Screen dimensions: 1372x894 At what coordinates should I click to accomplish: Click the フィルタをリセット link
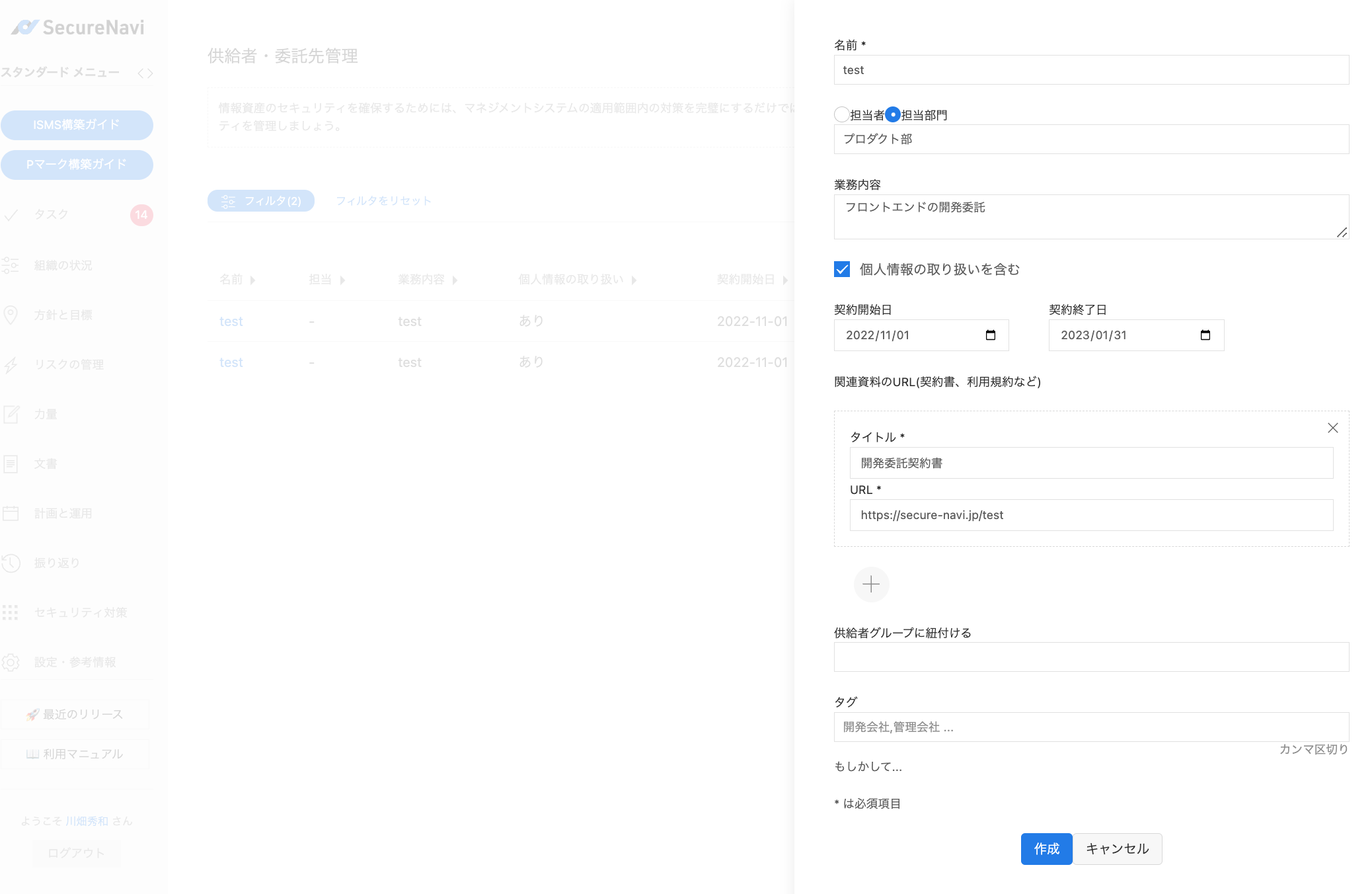click(x=383, y=201)
